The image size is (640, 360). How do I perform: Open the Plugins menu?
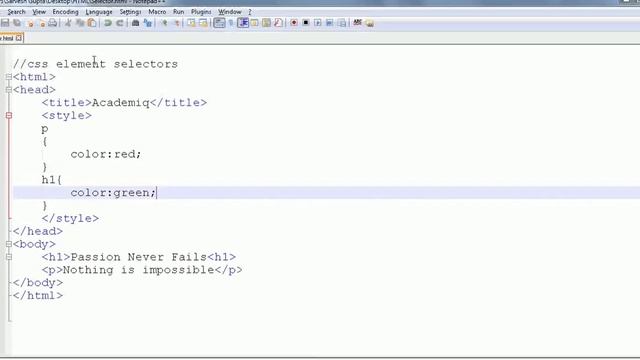[201, 12]
